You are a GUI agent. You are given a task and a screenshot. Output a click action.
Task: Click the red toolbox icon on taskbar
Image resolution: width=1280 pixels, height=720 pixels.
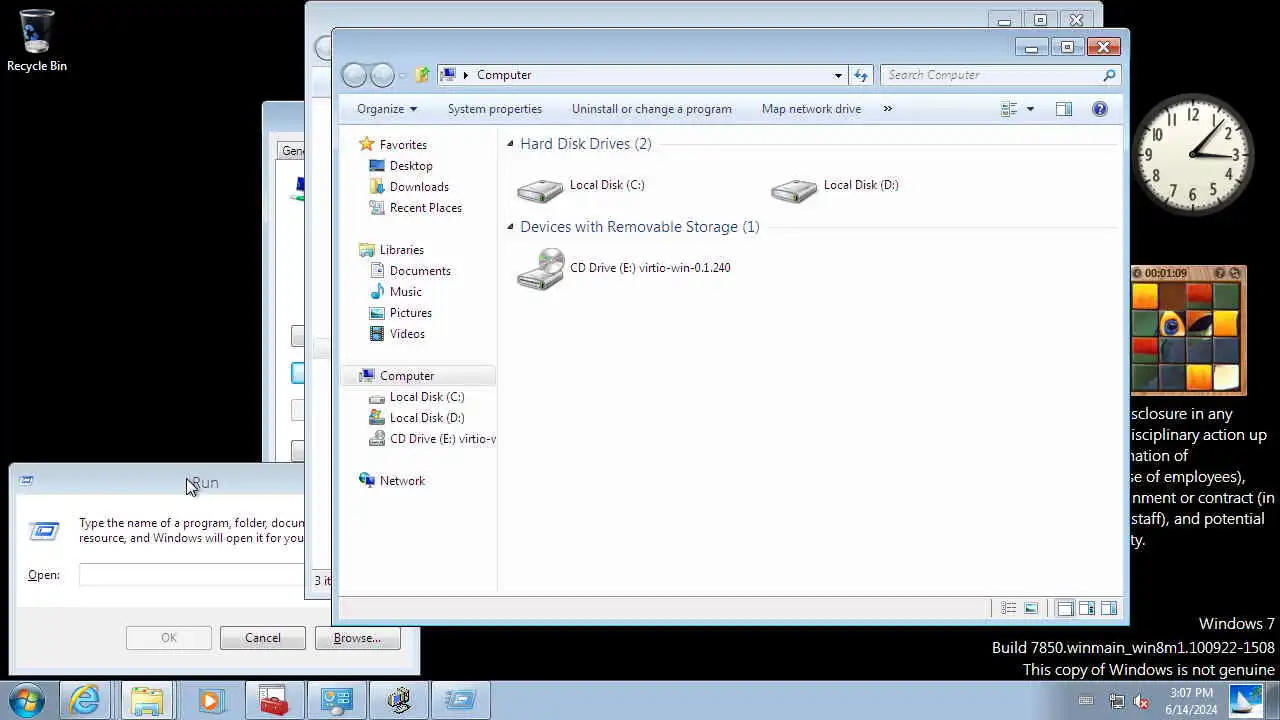[x=273, y=700]
